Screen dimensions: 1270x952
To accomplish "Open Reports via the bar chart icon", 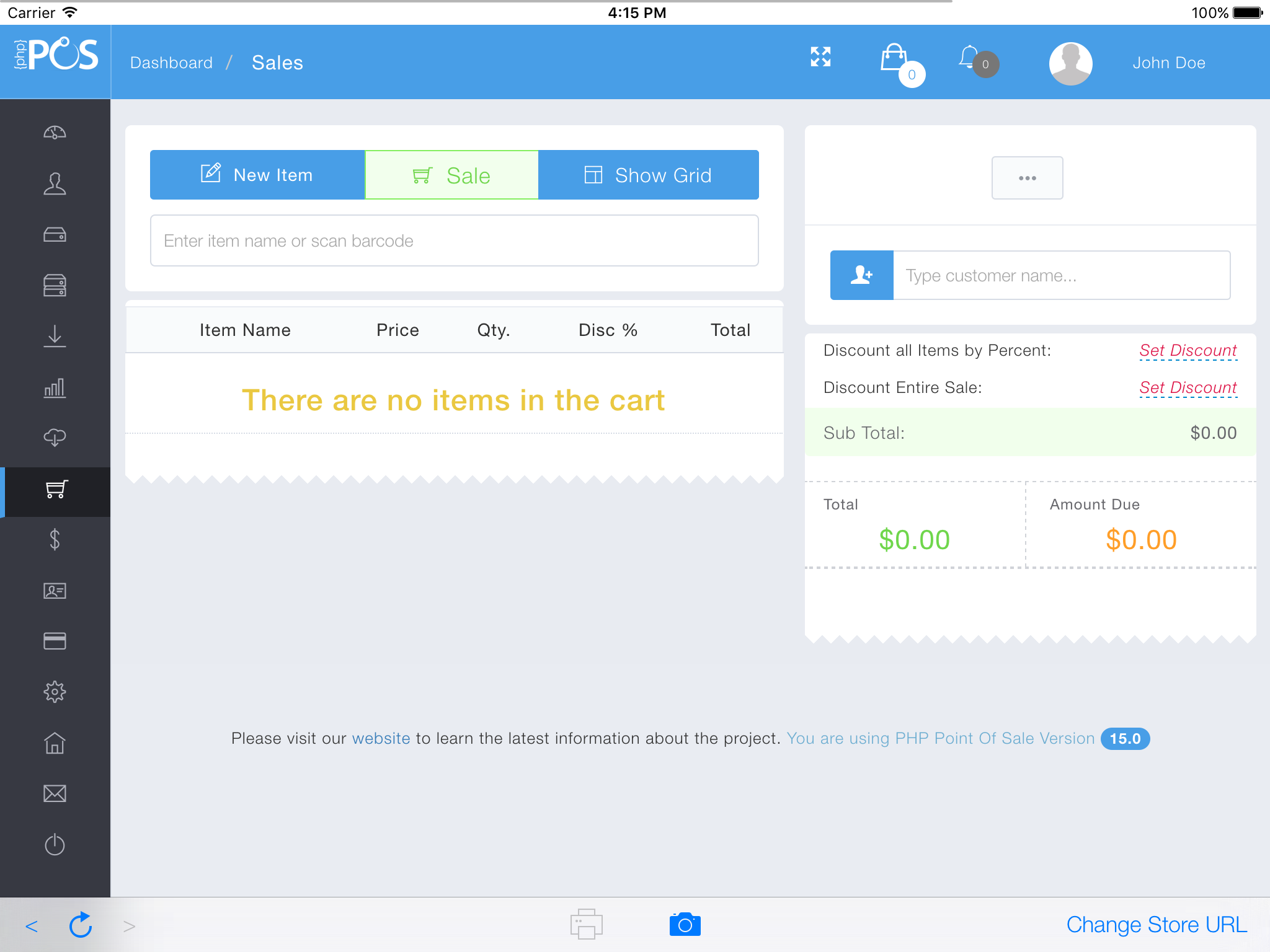I will (x=55, y=388).
